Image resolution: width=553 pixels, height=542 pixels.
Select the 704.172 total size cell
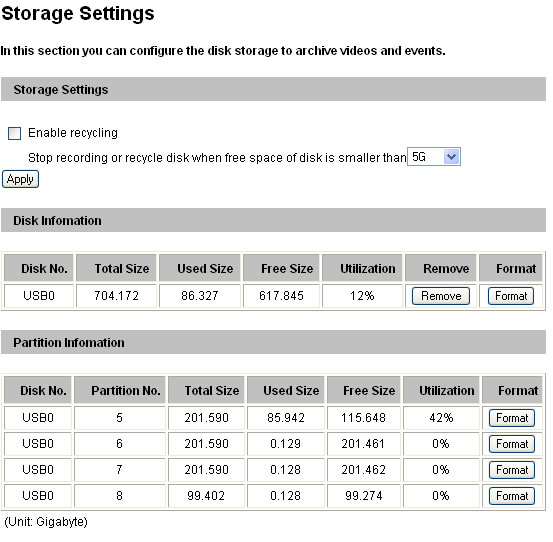[x=116, y=296]
